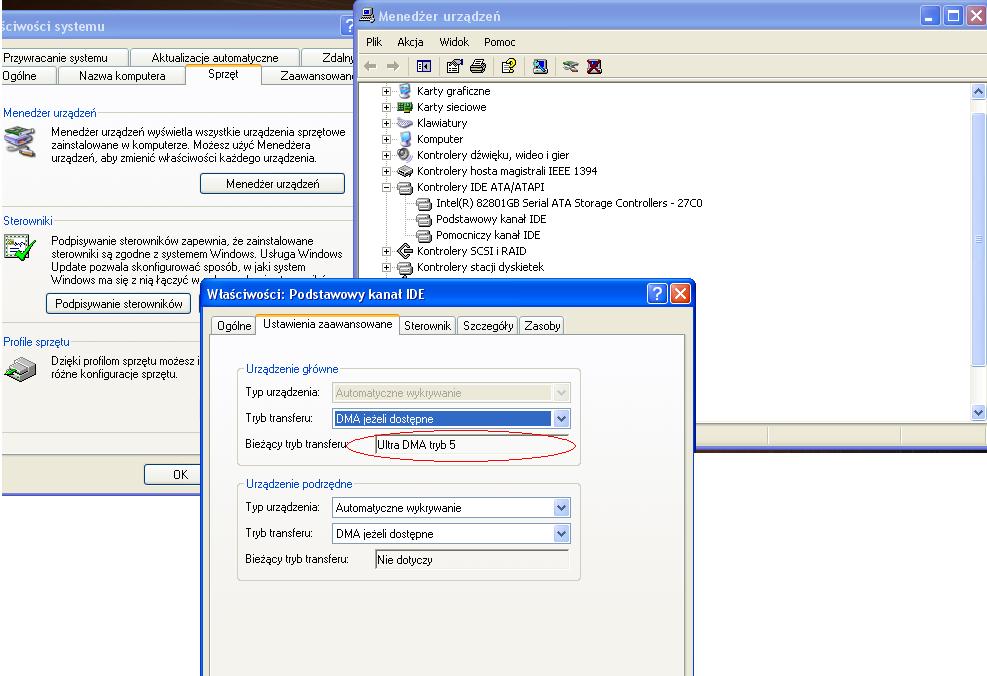
Task: Switch to the Sterownik tab
Action: (x=427, y=325)
